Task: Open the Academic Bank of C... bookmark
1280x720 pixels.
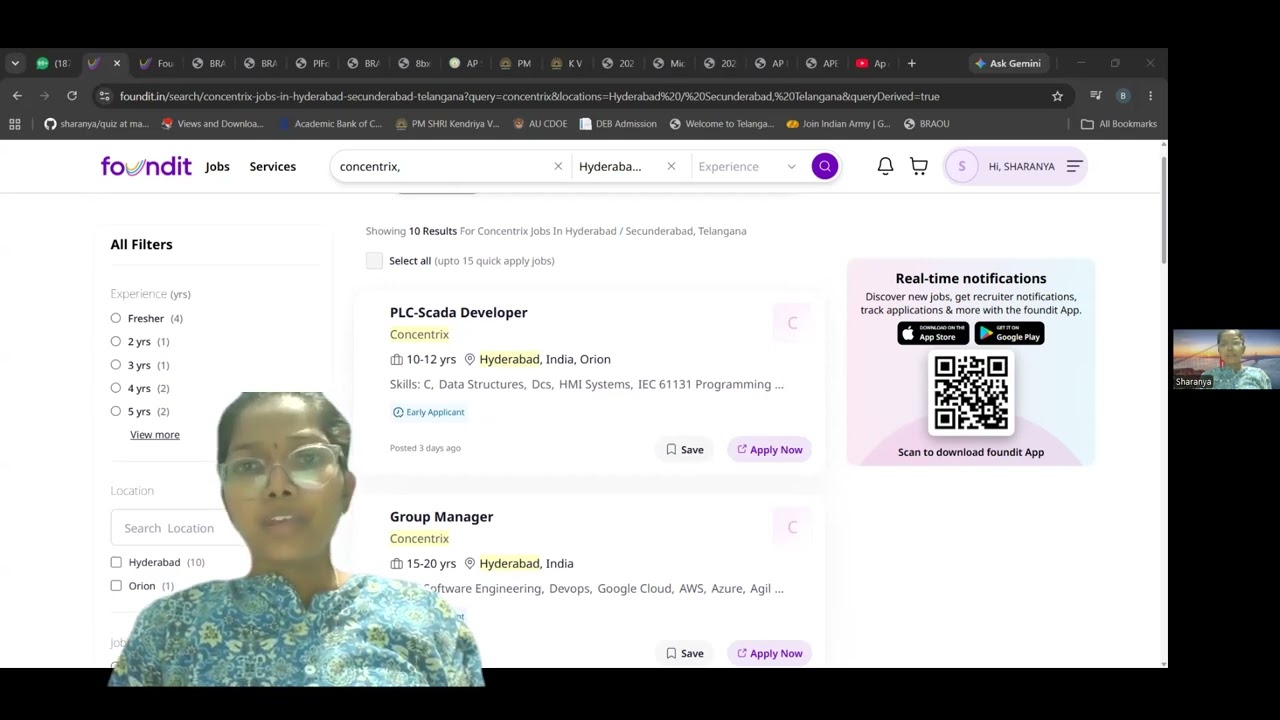Action: coord(331,124)
